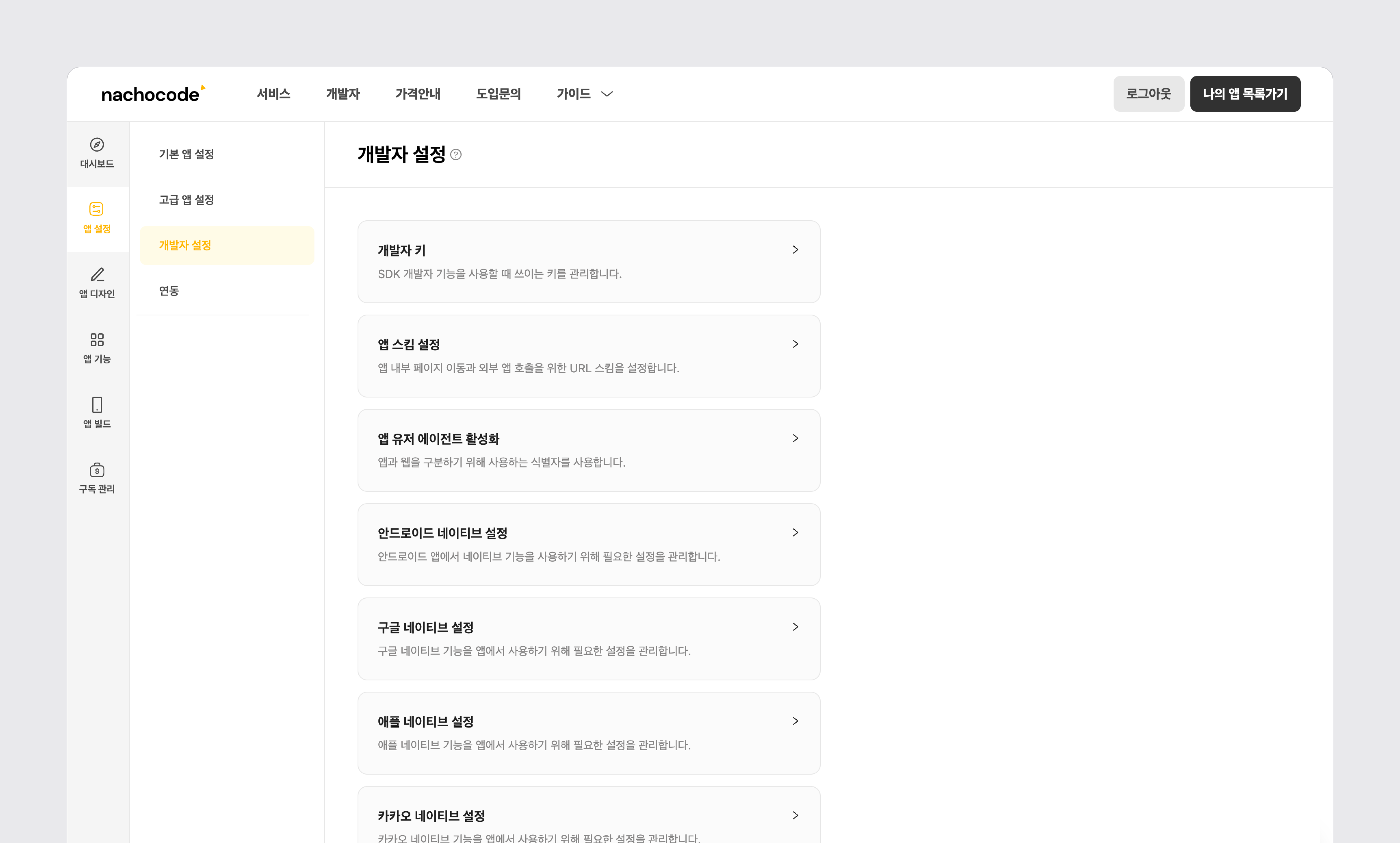Screen dimensions: 1400x843
Task: Click the nachocode logo
Action: coord(153,94)
